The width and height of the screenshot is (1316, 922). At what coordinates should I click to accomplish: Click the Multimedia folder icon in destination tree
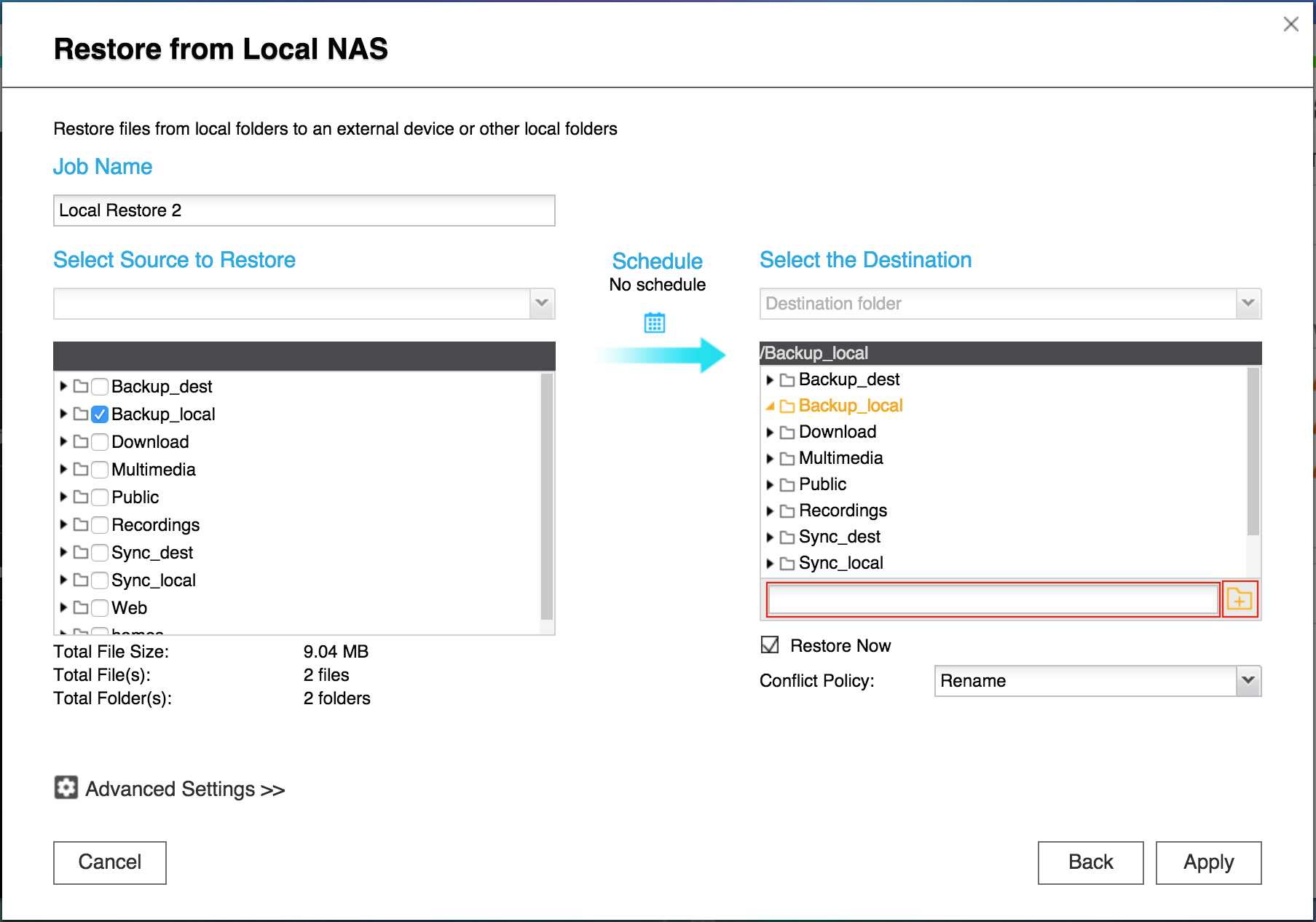[787, 458]
